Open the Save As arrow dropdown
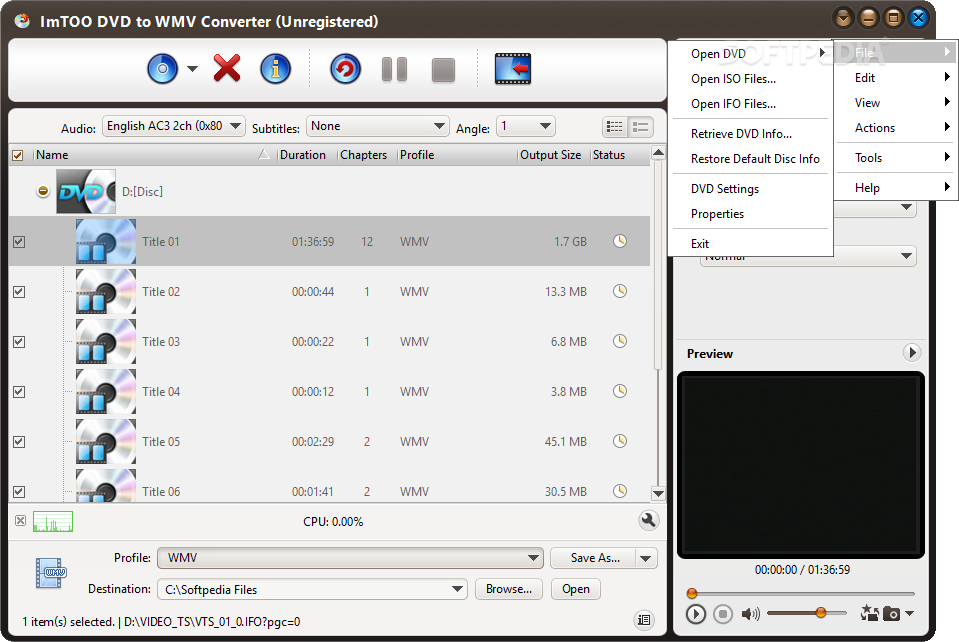Image resolution: width=959 pixels, height=642 pixels. tap(646, 558)
